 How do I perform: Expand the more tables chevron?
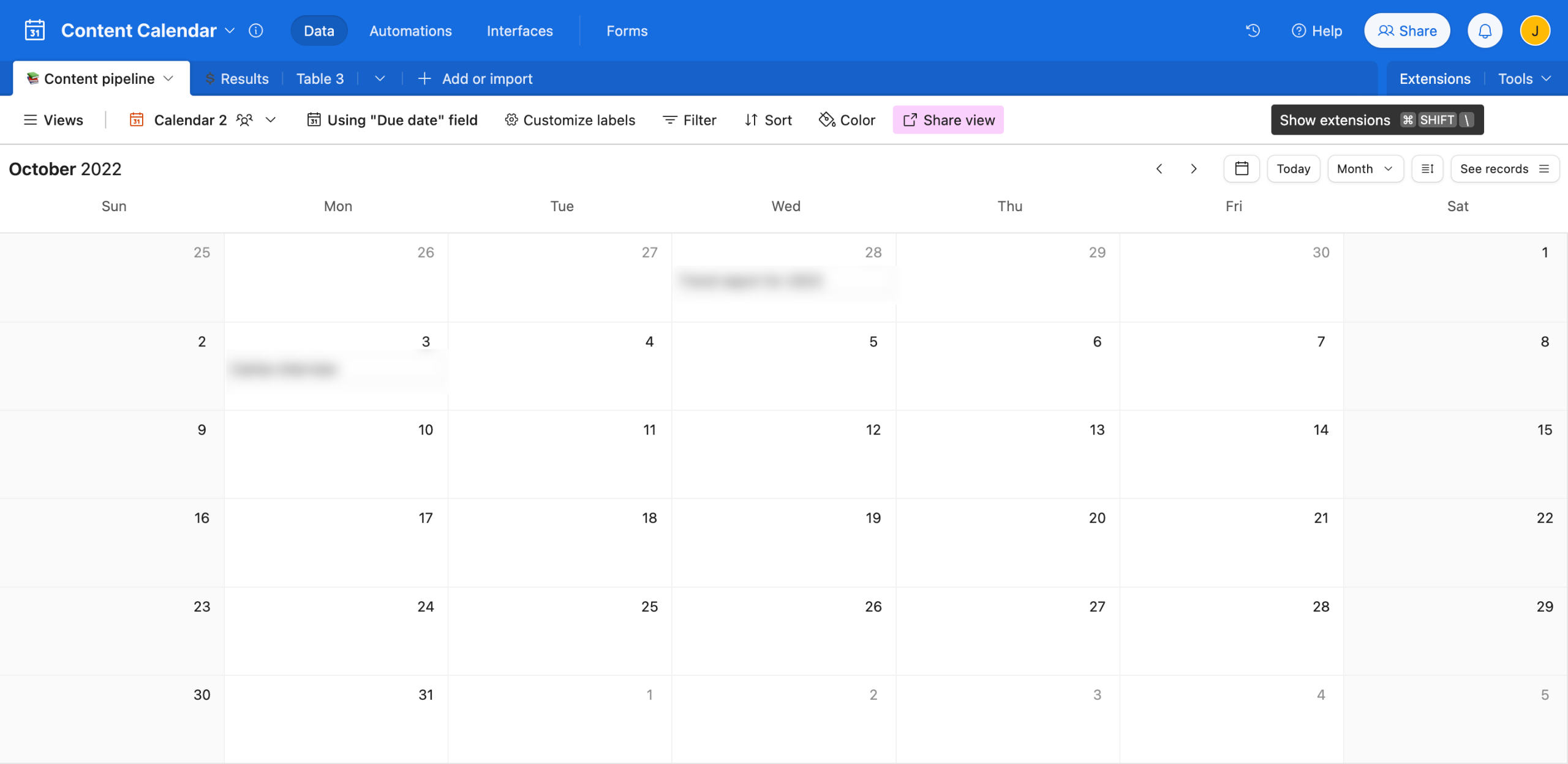click(380, 79)
